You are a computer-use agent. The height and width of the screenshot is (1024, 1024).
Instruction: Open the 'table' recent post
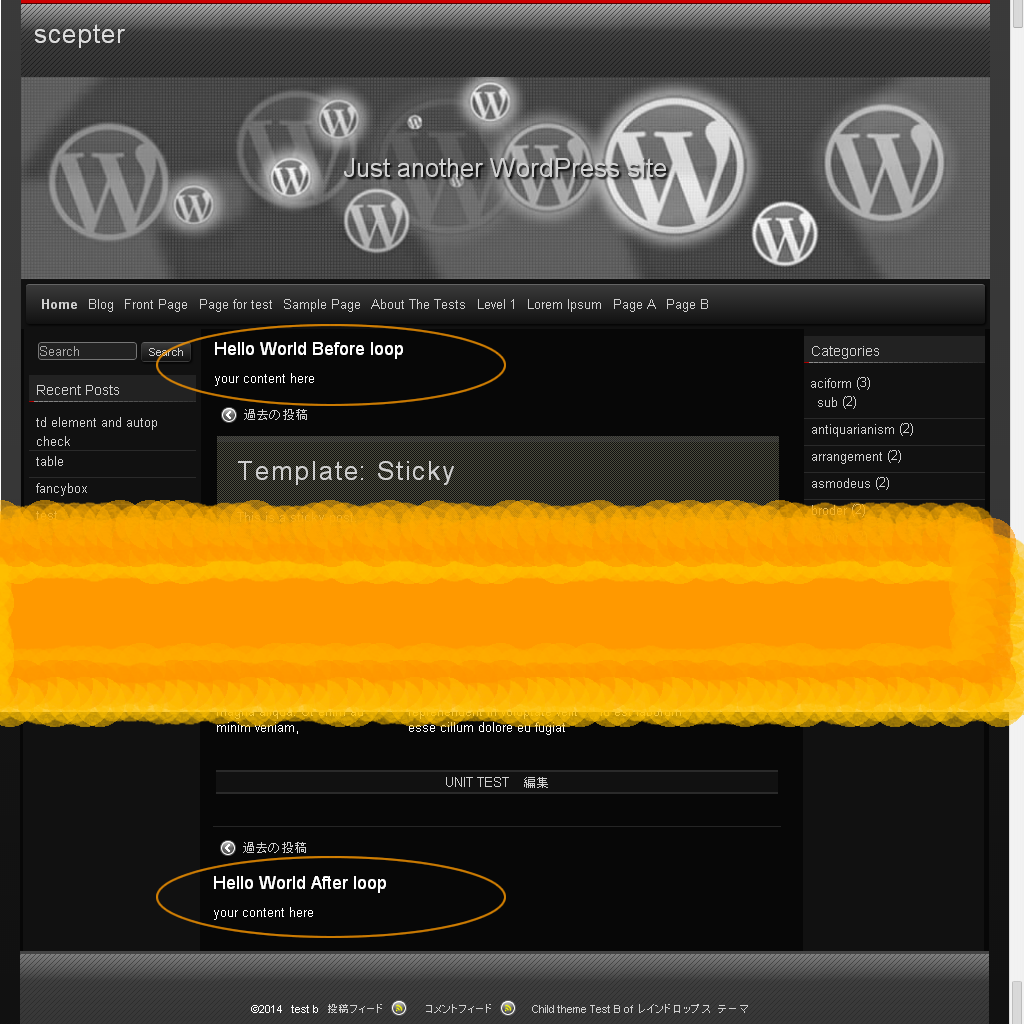pos(50,462)
